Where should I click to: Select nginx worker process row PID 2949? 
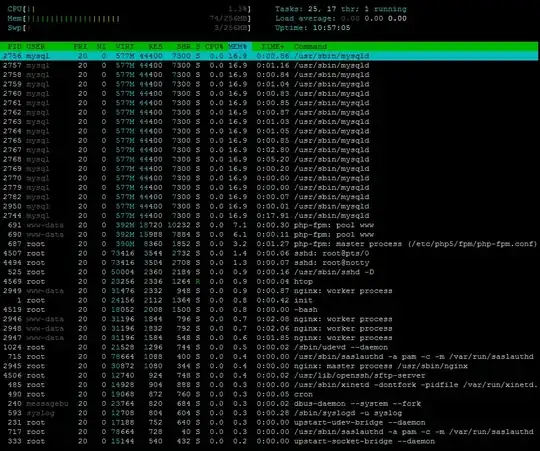pyautogui.click(x=269, y=291)
